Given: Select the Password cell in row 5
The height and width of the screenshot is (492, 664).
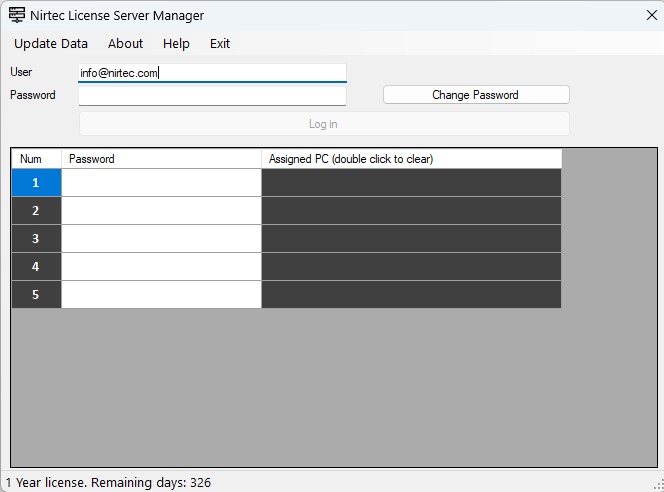Looking at the screenshot, I should (x=161, y=294).
